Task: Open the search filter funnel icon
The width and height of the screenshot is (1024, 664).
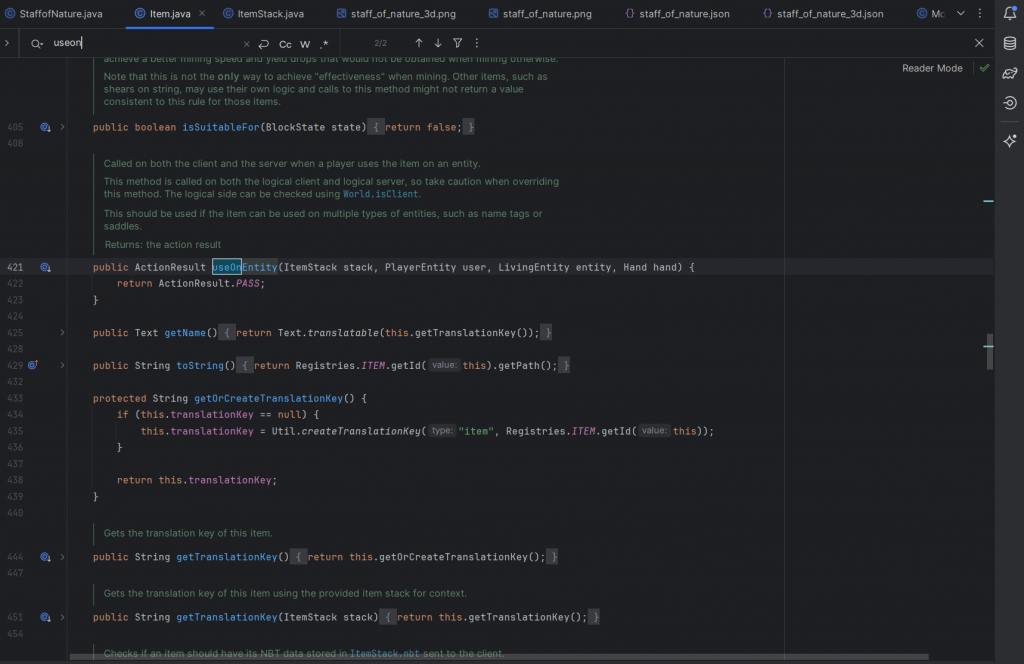Action: [x=457, y=44]
